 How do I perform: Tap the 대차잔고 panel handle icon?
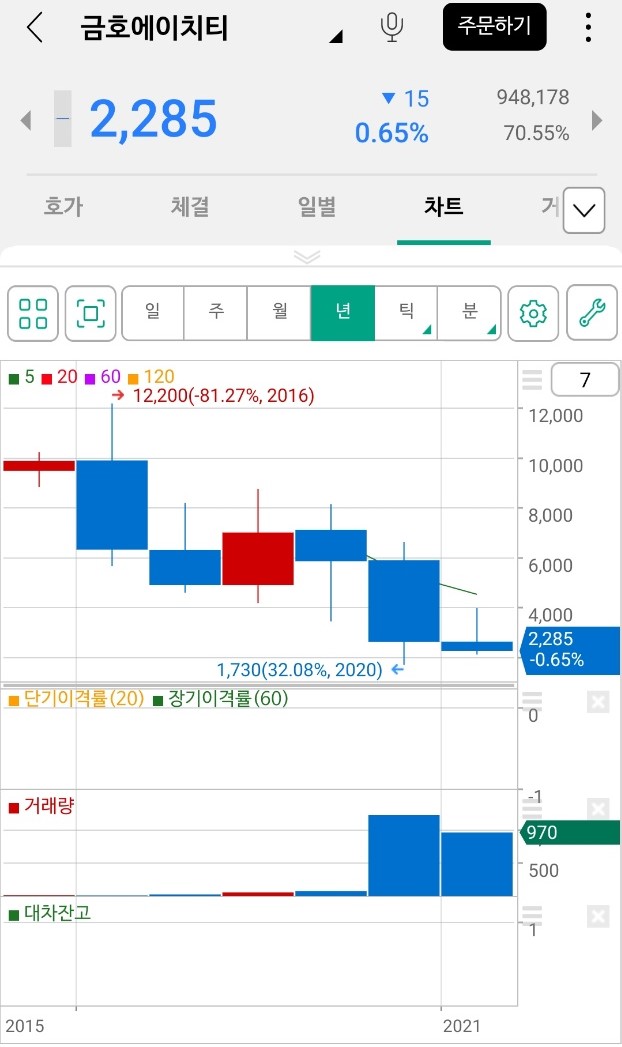click(532, 915)
